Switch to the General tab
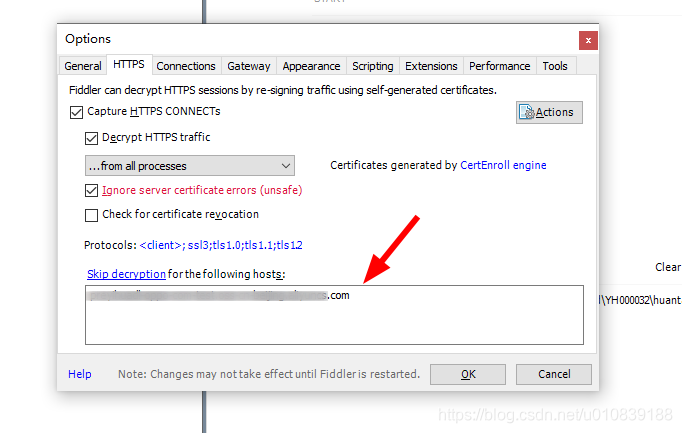Image resolution: width=682 pixels, height=433 pixels. pos(83,66)
